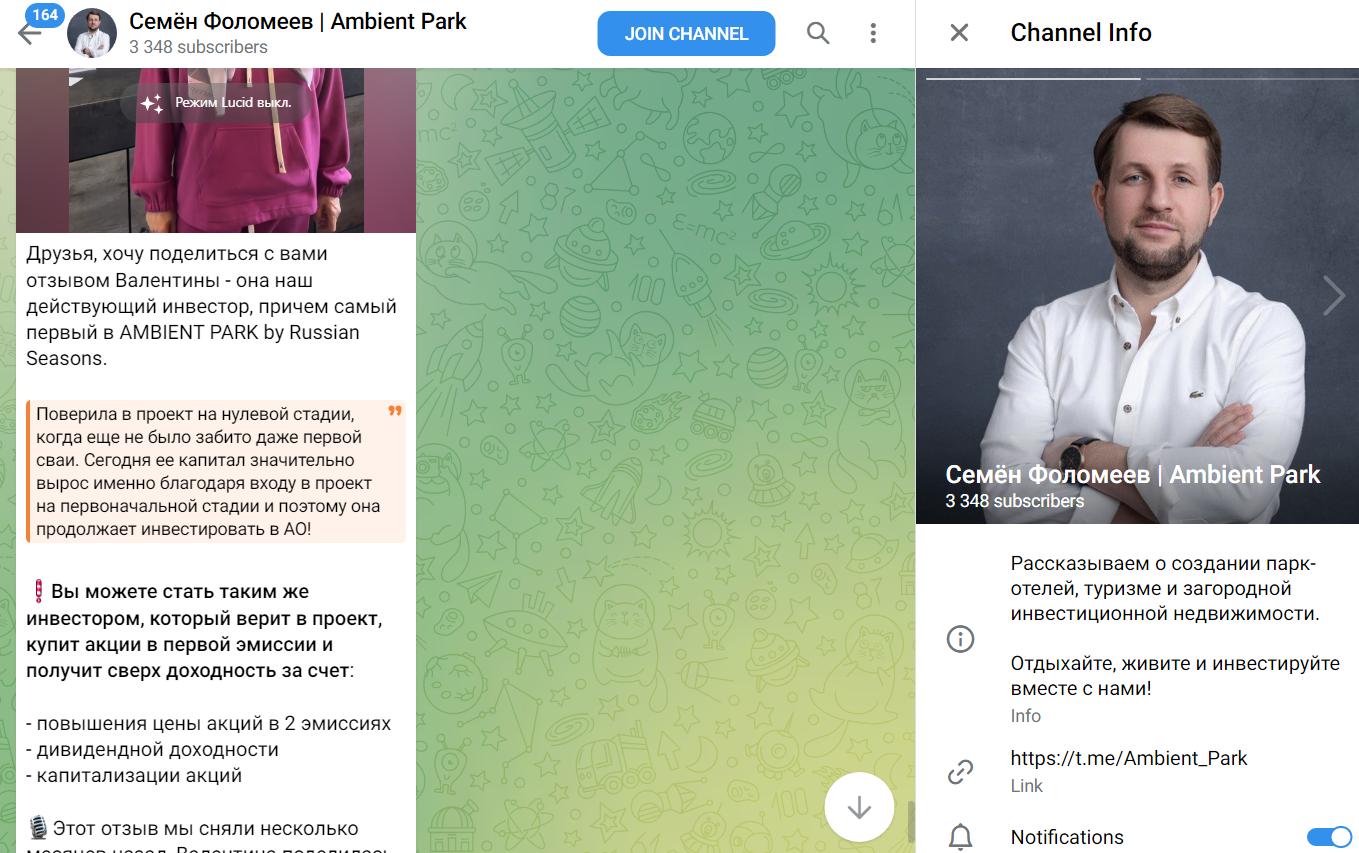Toggle the Notifications switch off
Screen dimensions: 1359x853
pyautogui.click(x=1329, y=837)
